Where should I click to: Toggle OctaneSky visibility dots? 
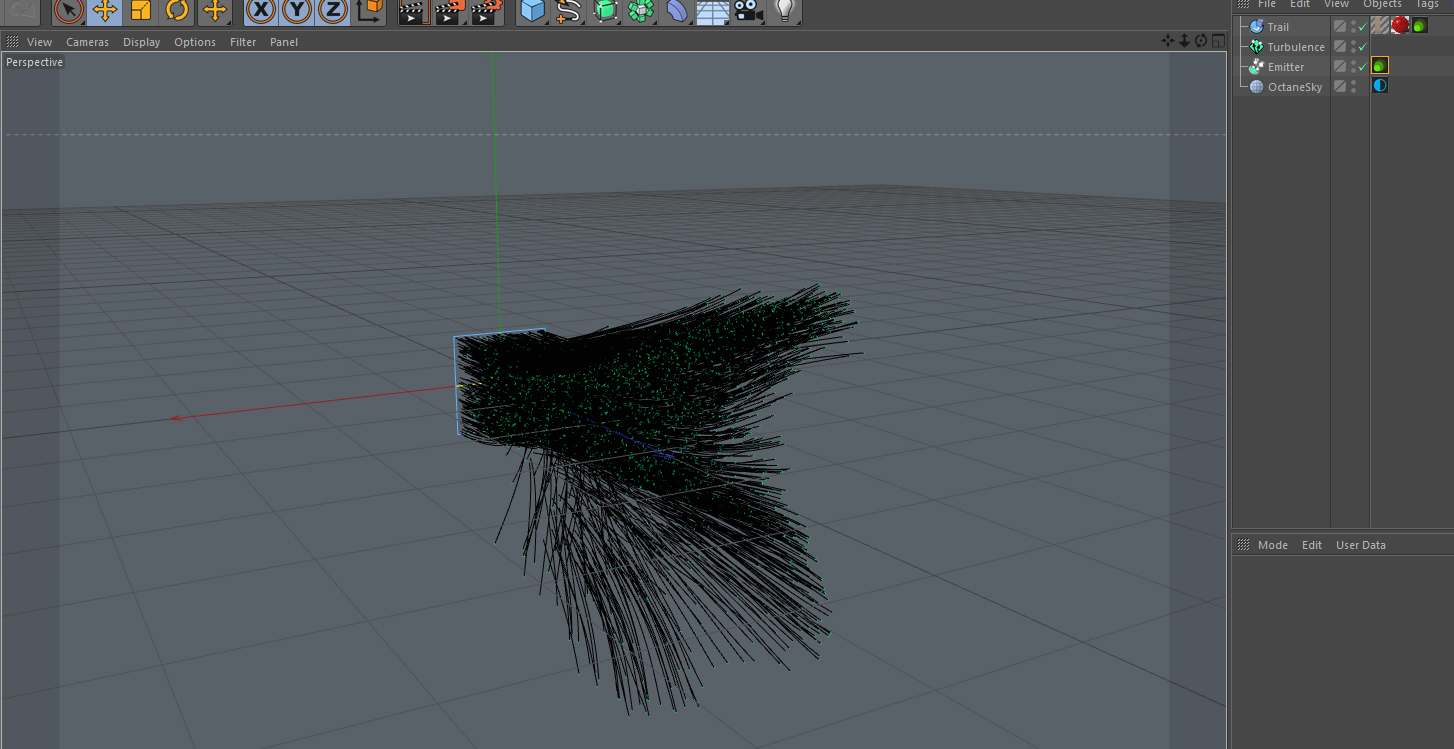pyautogui.click(x=1353, y=87)
